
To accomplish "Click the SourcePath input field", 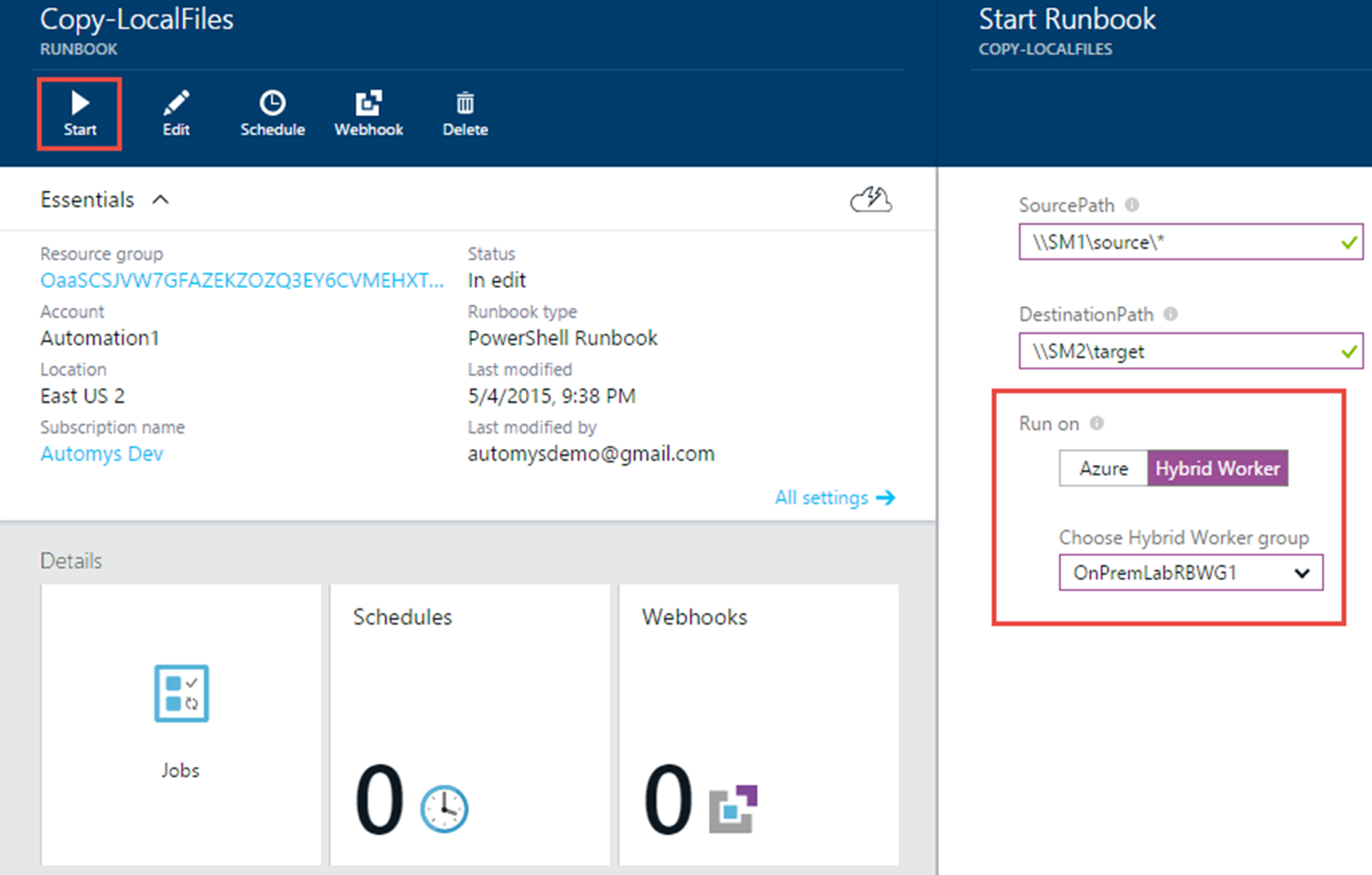I will tap(1190, 242).
